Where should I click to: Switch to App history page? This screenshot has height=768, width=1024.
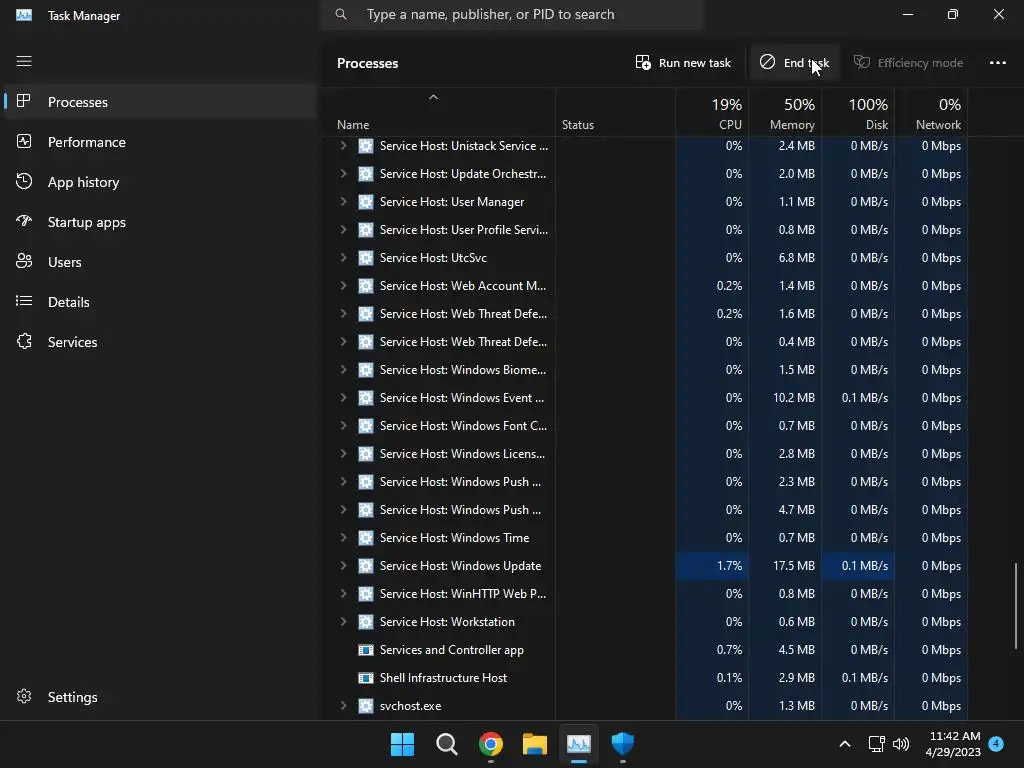pos(160,182)
